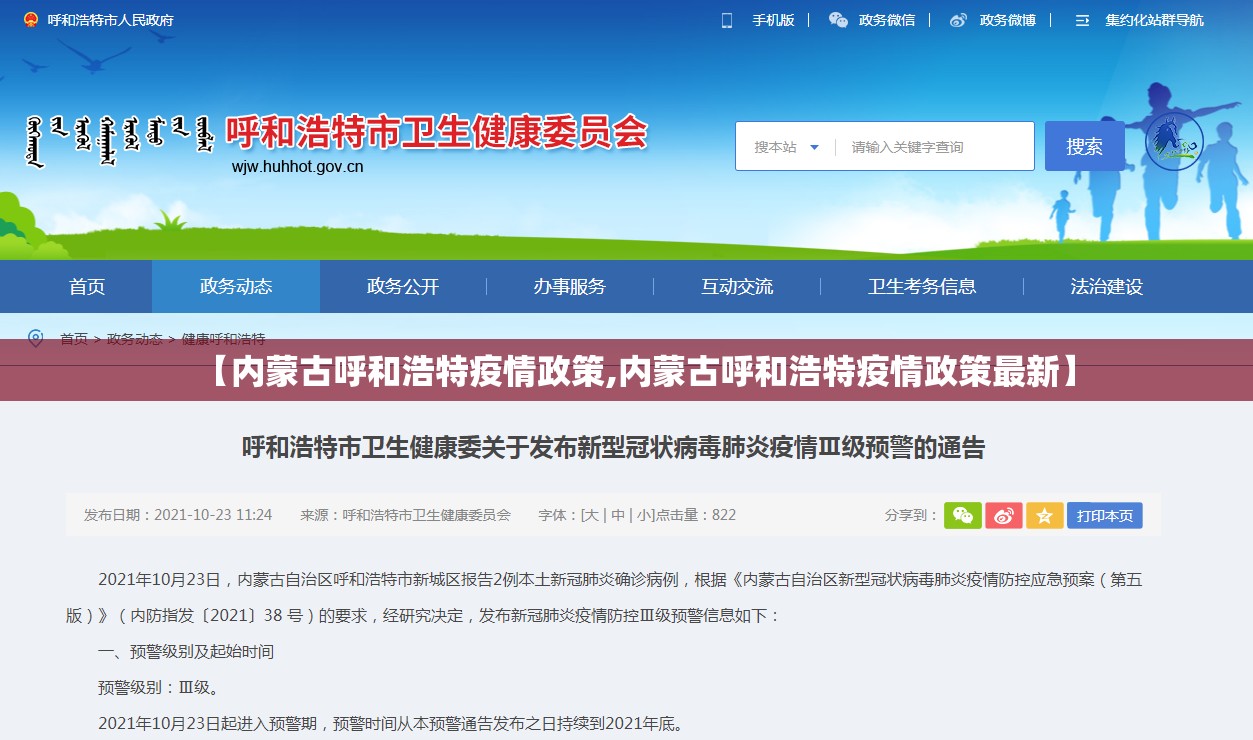Click the keyword search input field
1253x740 pixels.
coord(935,147)
